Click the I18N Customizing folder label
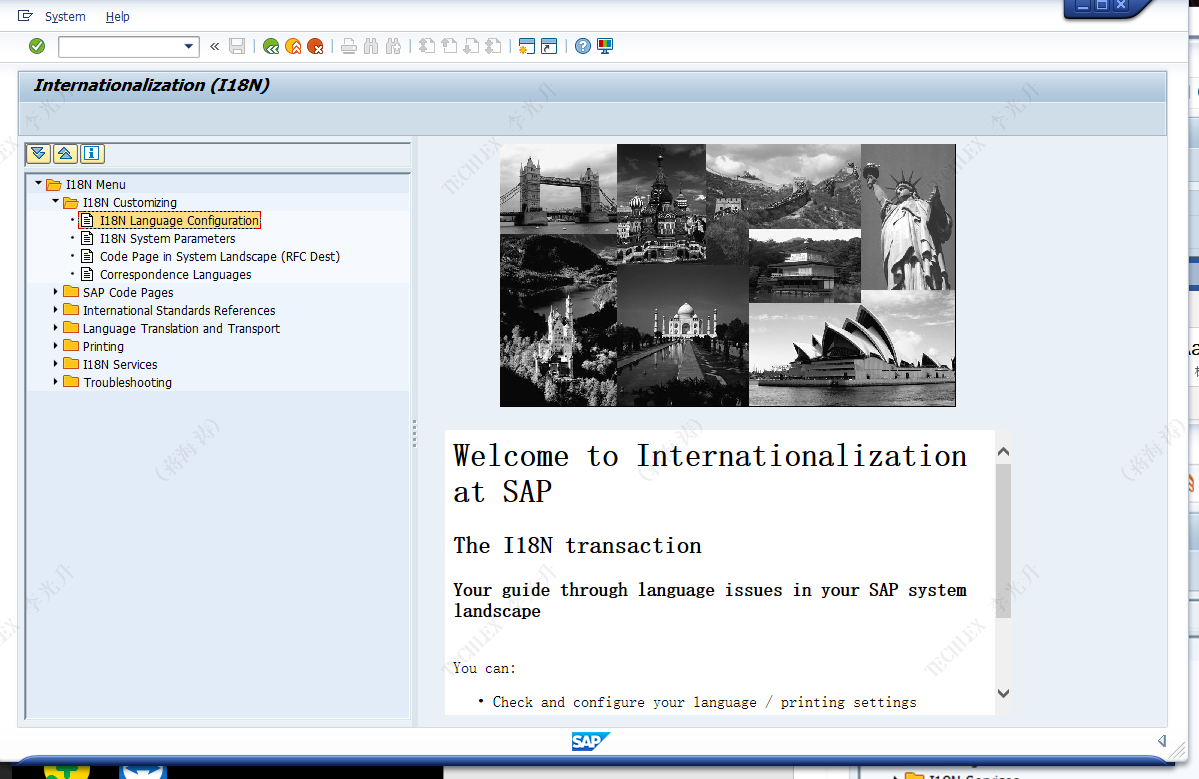Viewport: 1199px width, 779px height. 129,203
